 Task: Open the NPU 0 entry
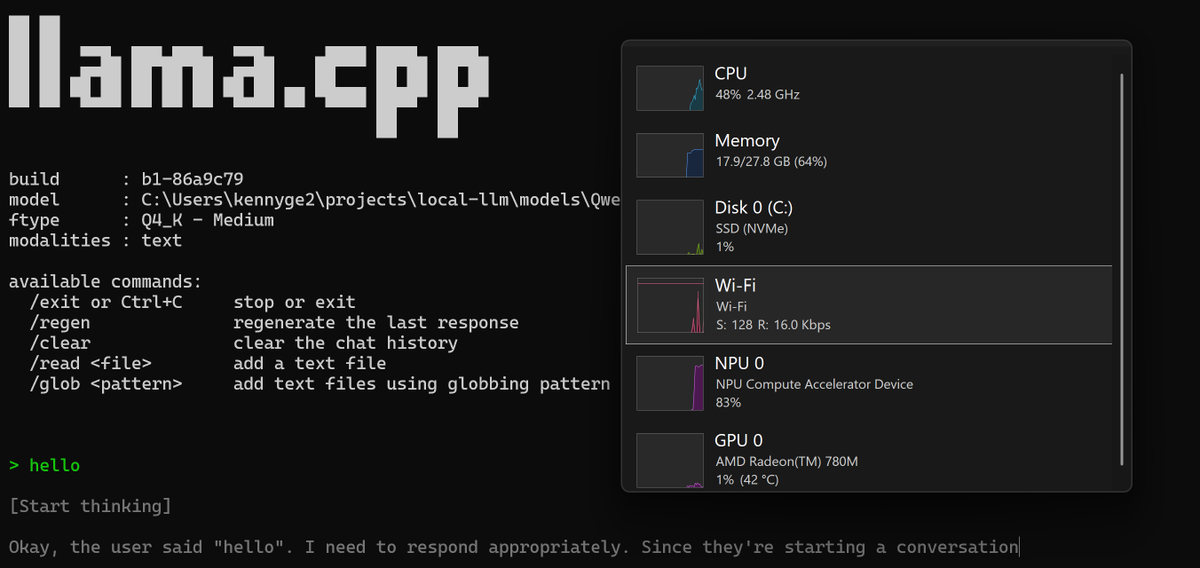pos(868,382)
